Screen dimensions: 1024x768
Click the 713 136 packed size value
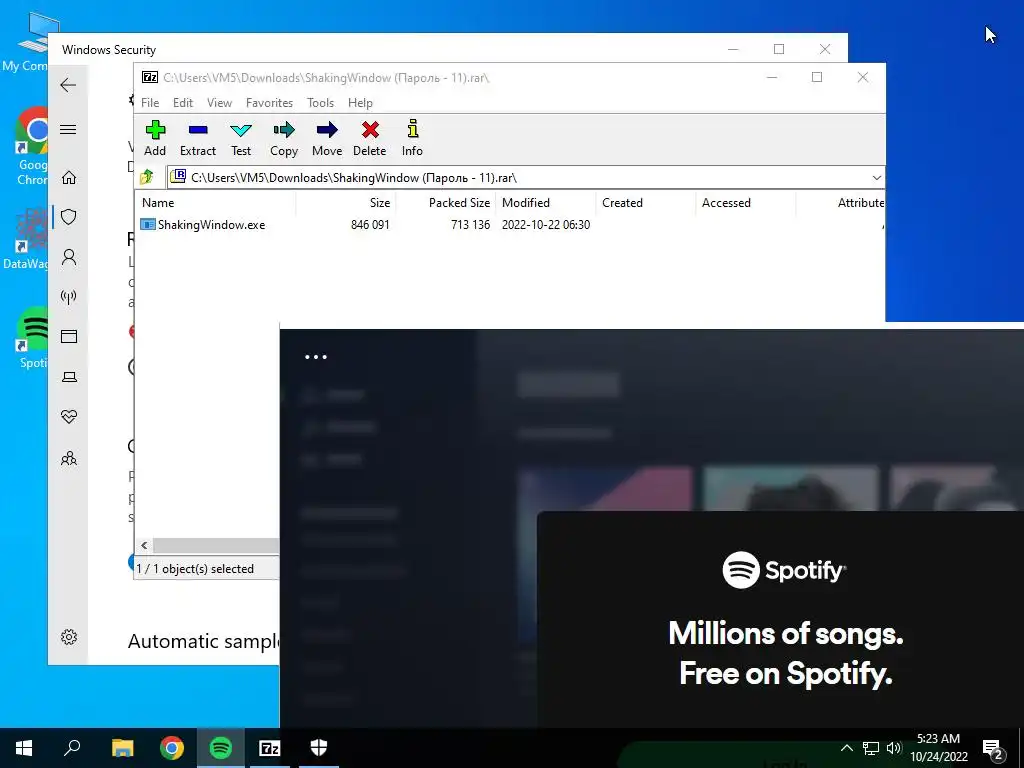tap(470, 225)
